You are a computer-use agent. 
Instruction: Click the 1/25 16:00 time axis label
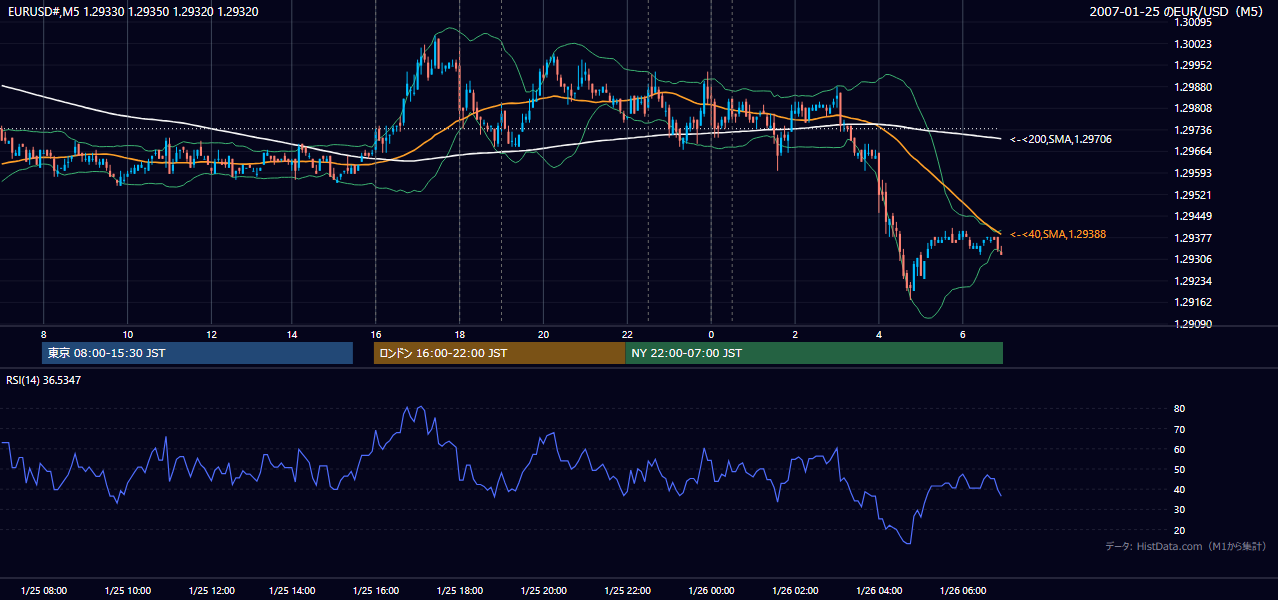click(378, 590)
